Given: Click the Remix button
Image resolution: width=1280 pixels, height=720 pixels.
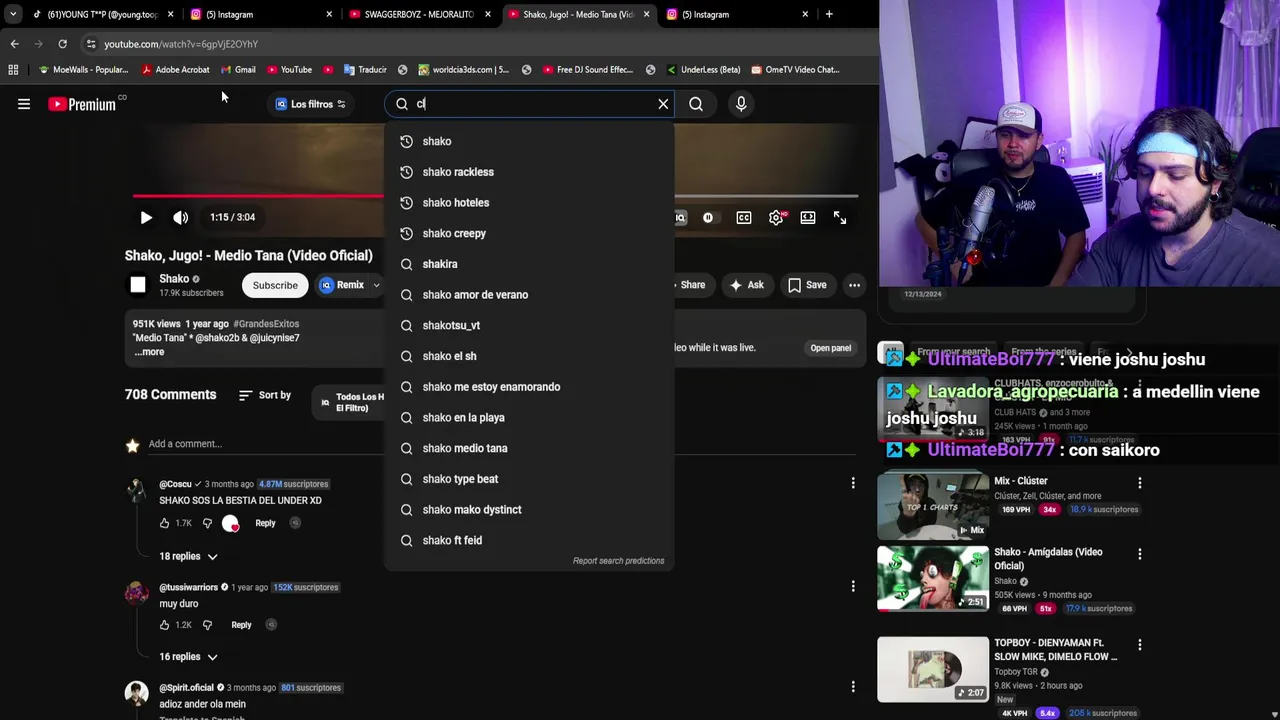Looking at the screenshot, I should (x=342, y=285).
